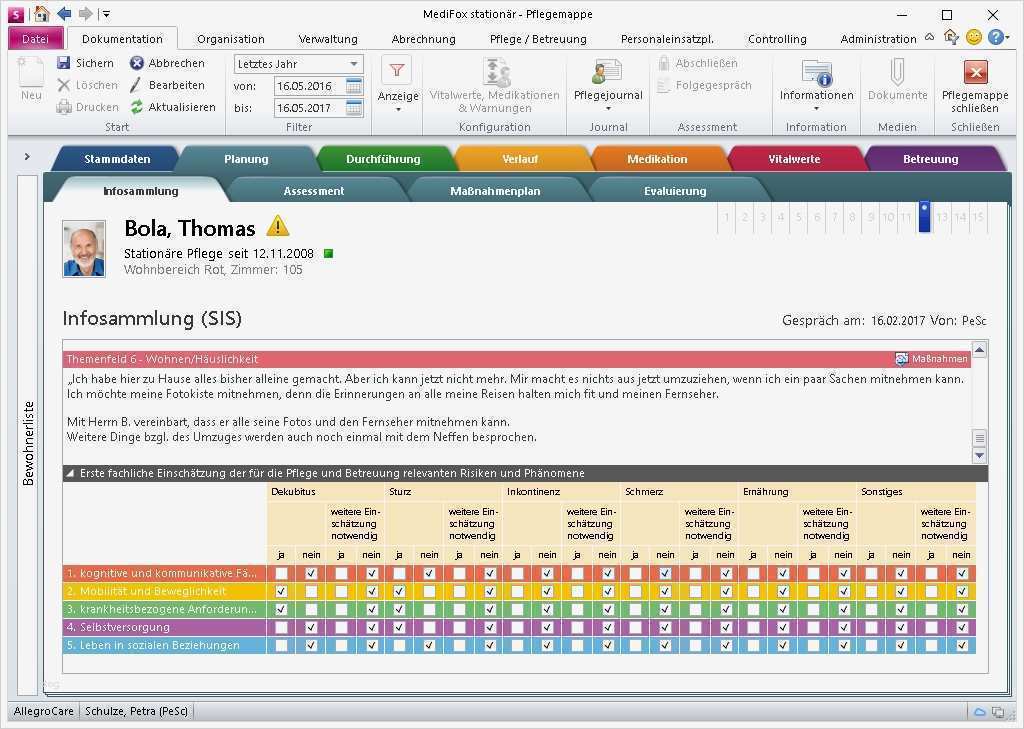
Task: Untick Dekubitus ja for krankheitsbezogene Anforderungen row
Action: (281, 609)
